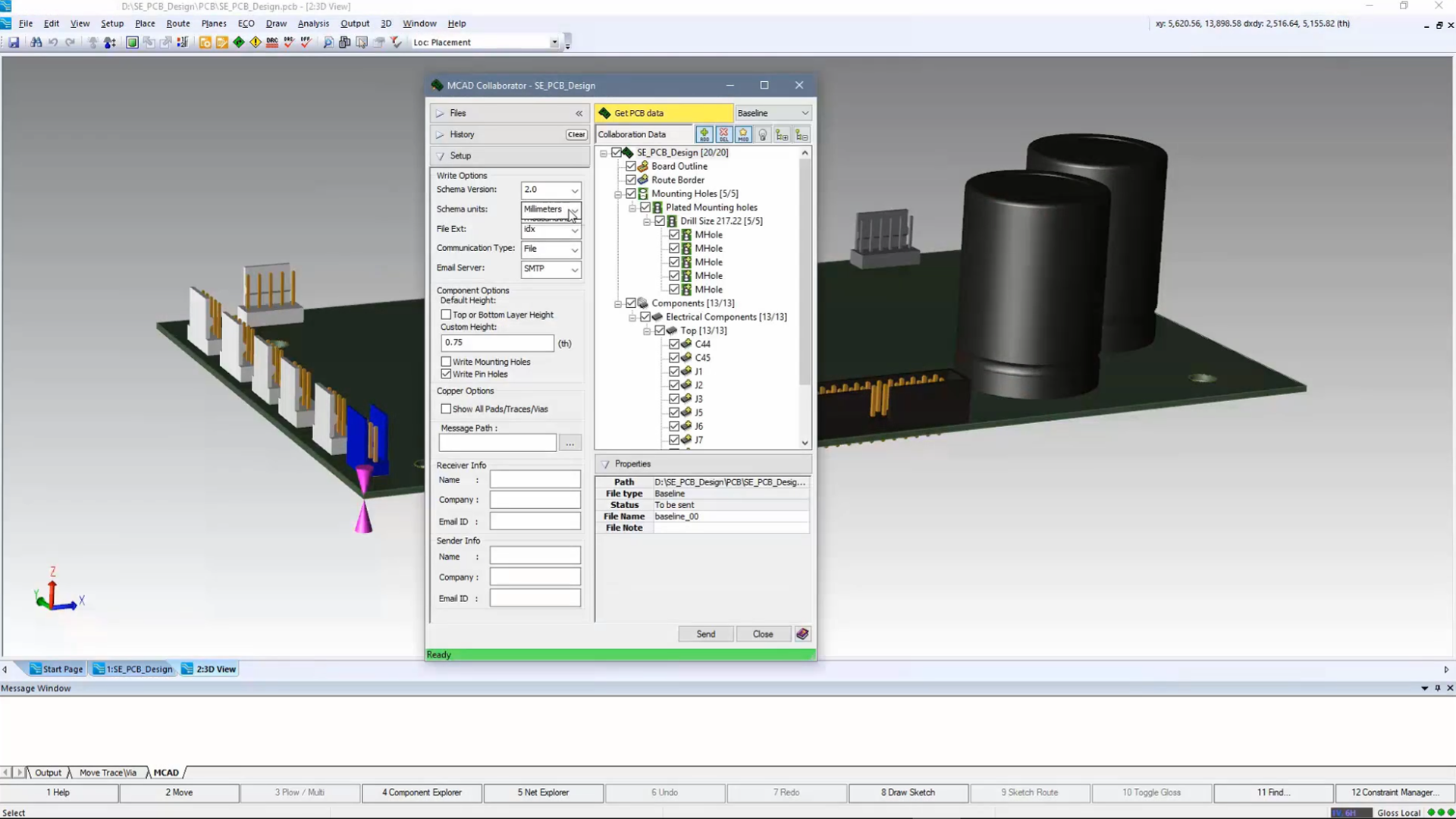Image resolution: width=1456 pixels, height=819 pixels.
Task: Click the expand-all tree icon in Collaboration Data
Action: 783,134
